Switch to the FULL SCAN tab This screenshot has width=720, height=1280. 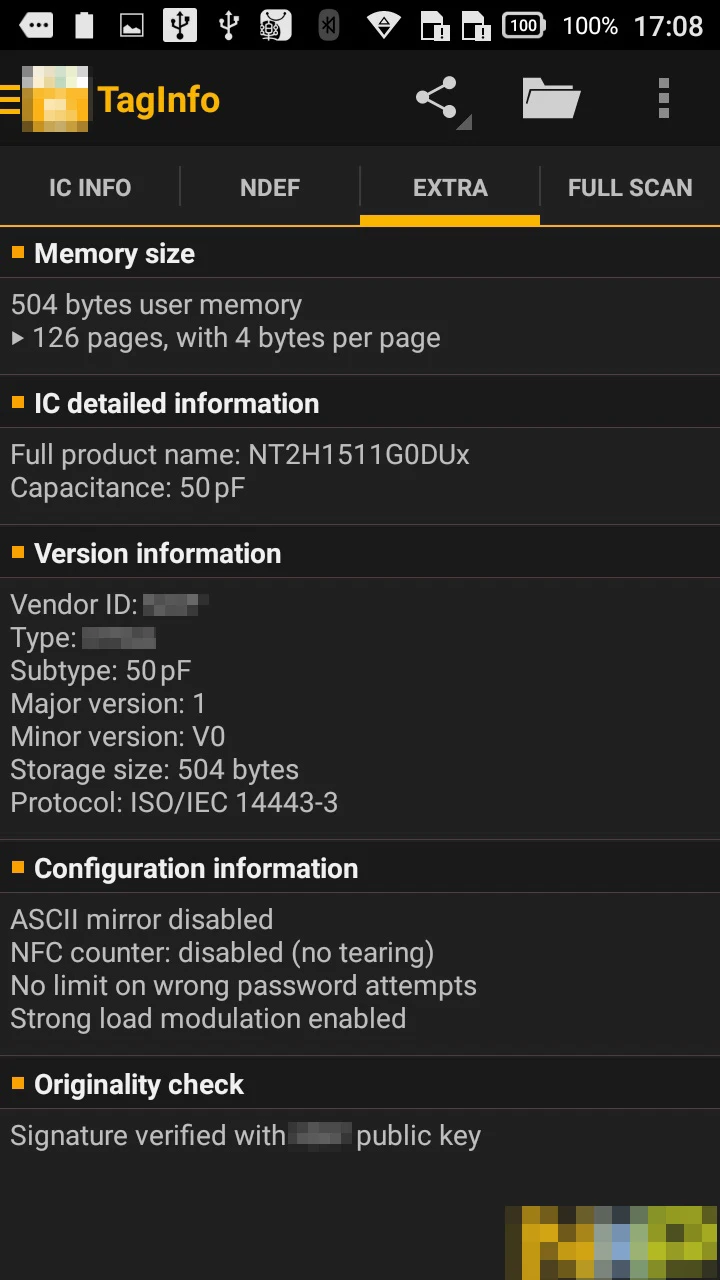click(631, 187)
